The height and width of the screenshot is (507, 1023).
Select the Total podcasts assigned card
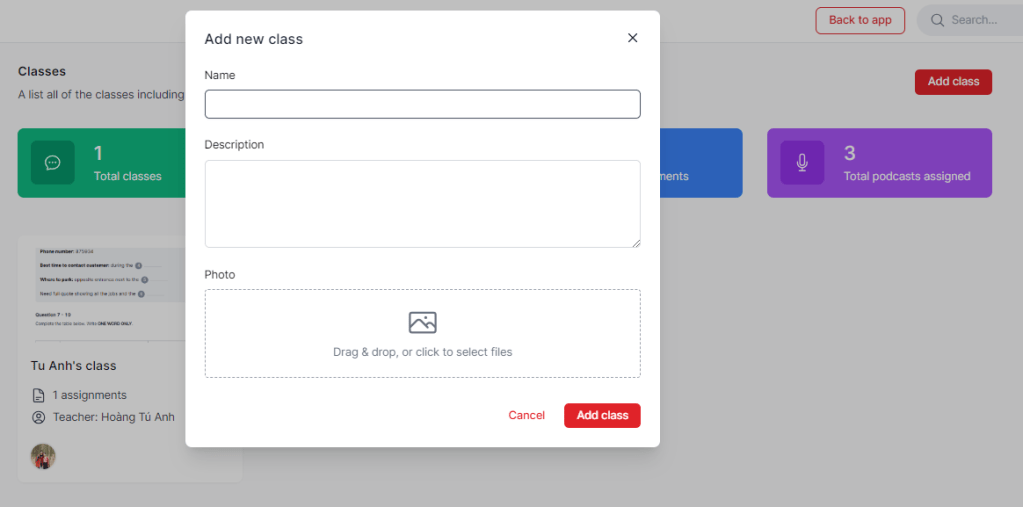pos(879,163)
